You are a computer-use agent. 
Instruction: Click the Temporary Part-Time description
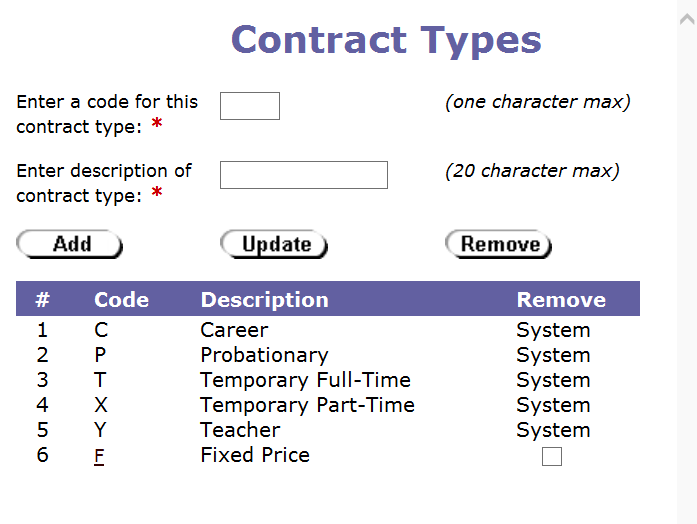point(307,405)
